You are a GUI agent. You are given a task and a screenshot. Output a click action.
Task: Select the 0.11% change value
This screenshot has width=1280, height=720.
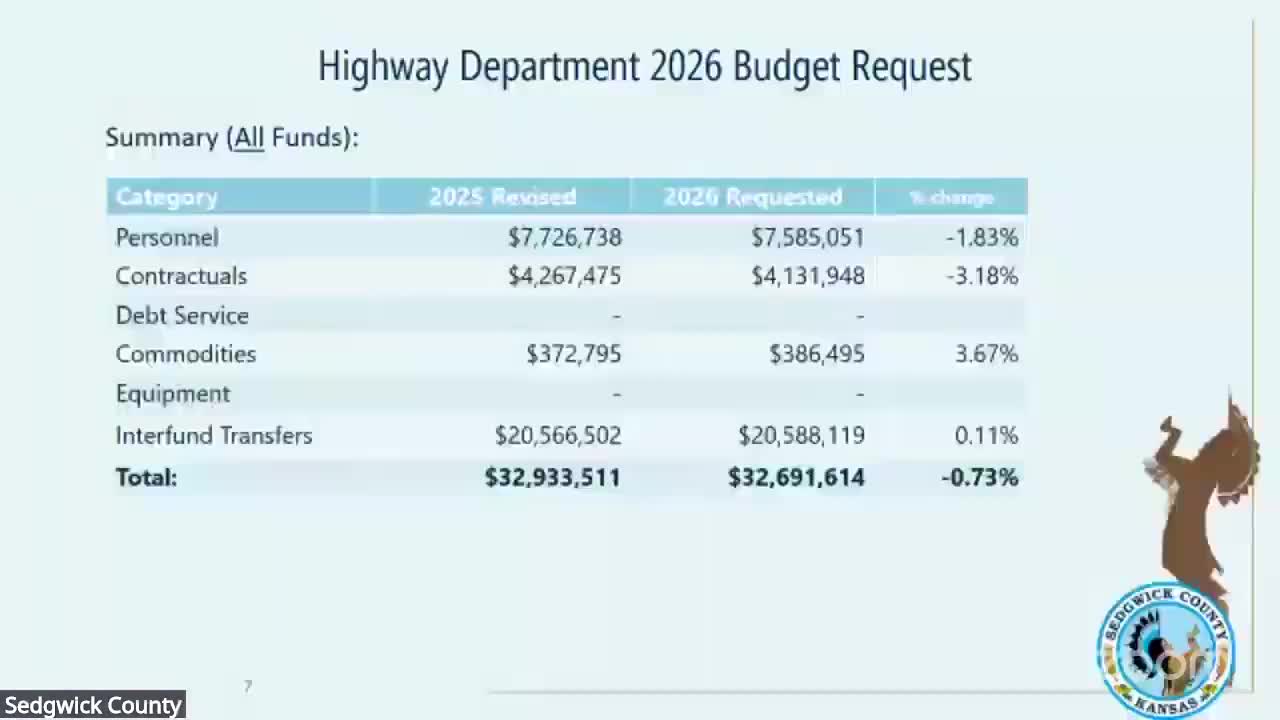986,436
